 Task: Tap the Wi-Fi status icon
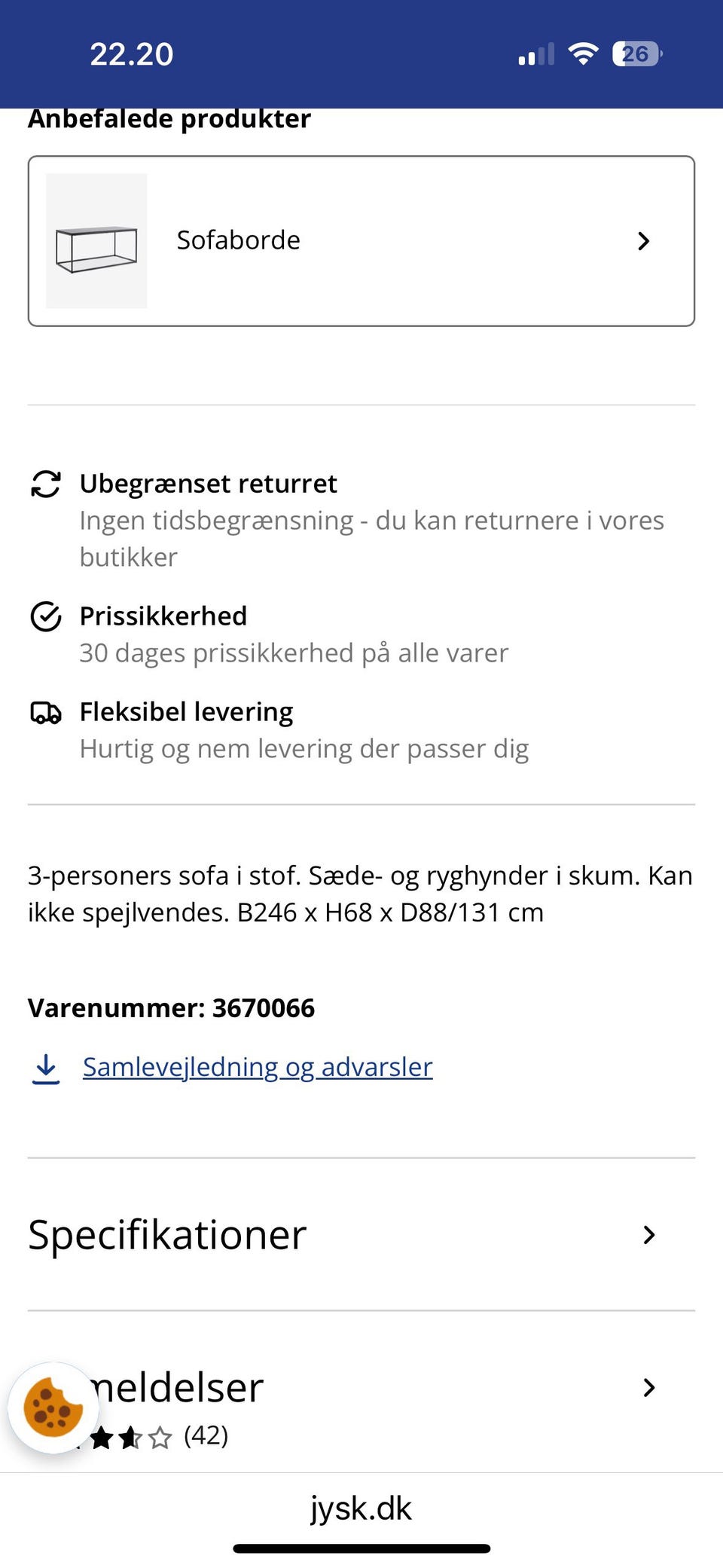click(x=583, y=53)
